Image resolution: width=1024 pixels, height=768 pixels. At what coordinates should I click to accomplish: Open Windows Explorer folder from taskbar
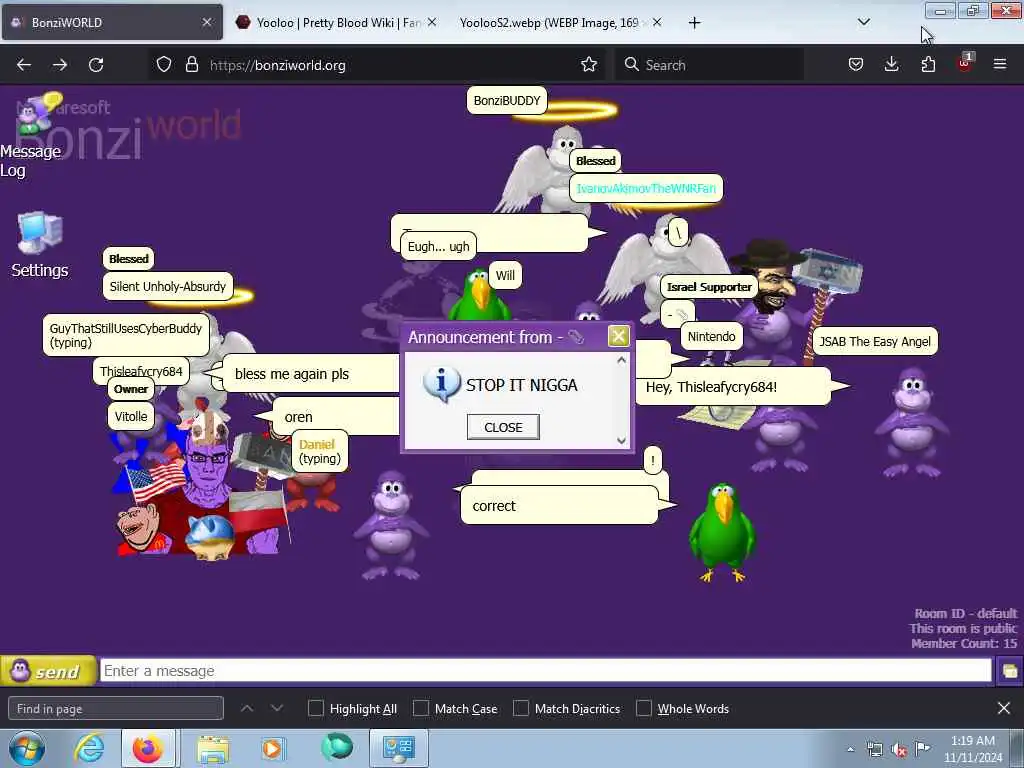(x=213, y=748)
